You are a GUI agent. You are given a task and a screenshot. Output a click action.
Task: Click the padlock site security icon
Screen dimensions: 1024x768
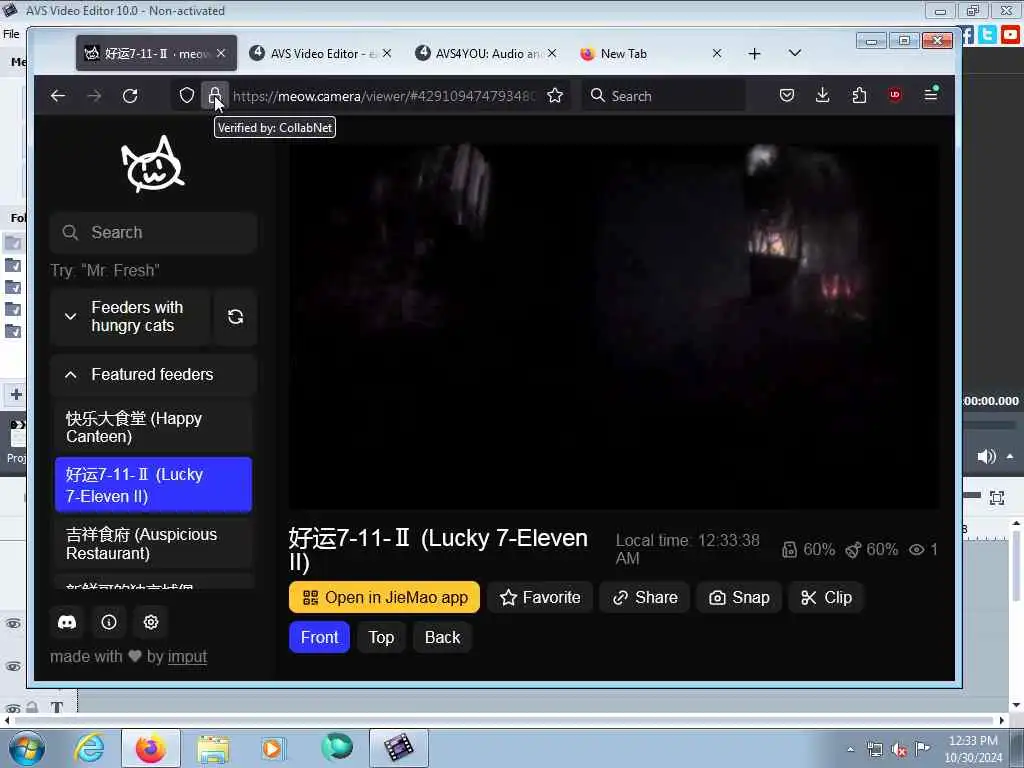214,96
